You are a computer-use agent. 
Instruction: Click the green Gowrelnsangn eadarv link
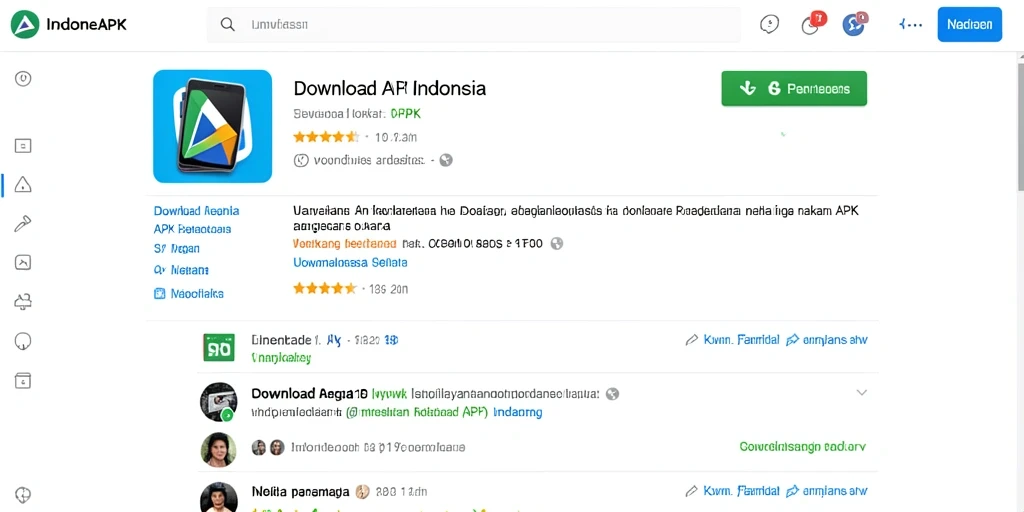pyautogui.click(x=803, y=447)
